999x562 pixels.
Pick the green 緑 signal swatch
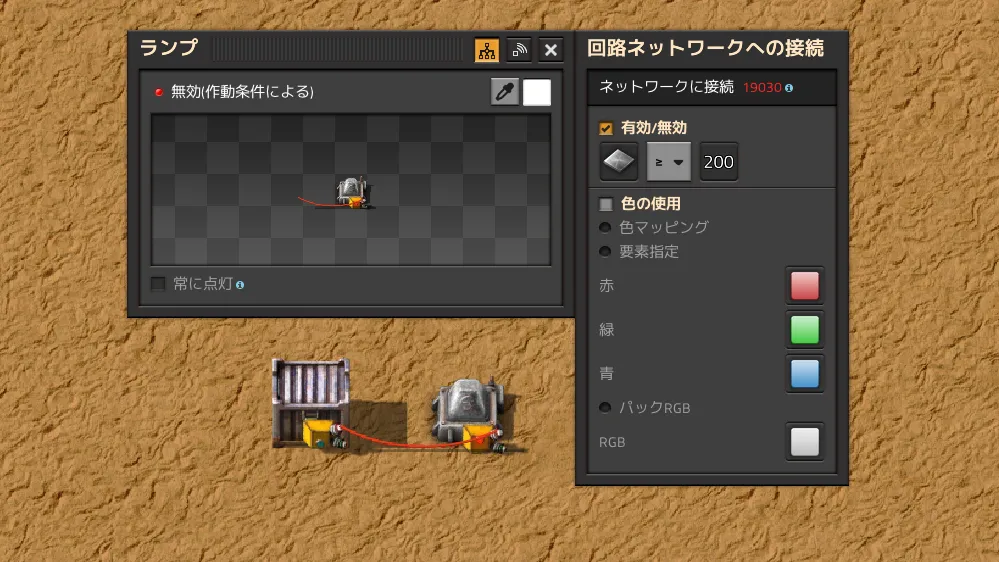click(x=805, y=329)
